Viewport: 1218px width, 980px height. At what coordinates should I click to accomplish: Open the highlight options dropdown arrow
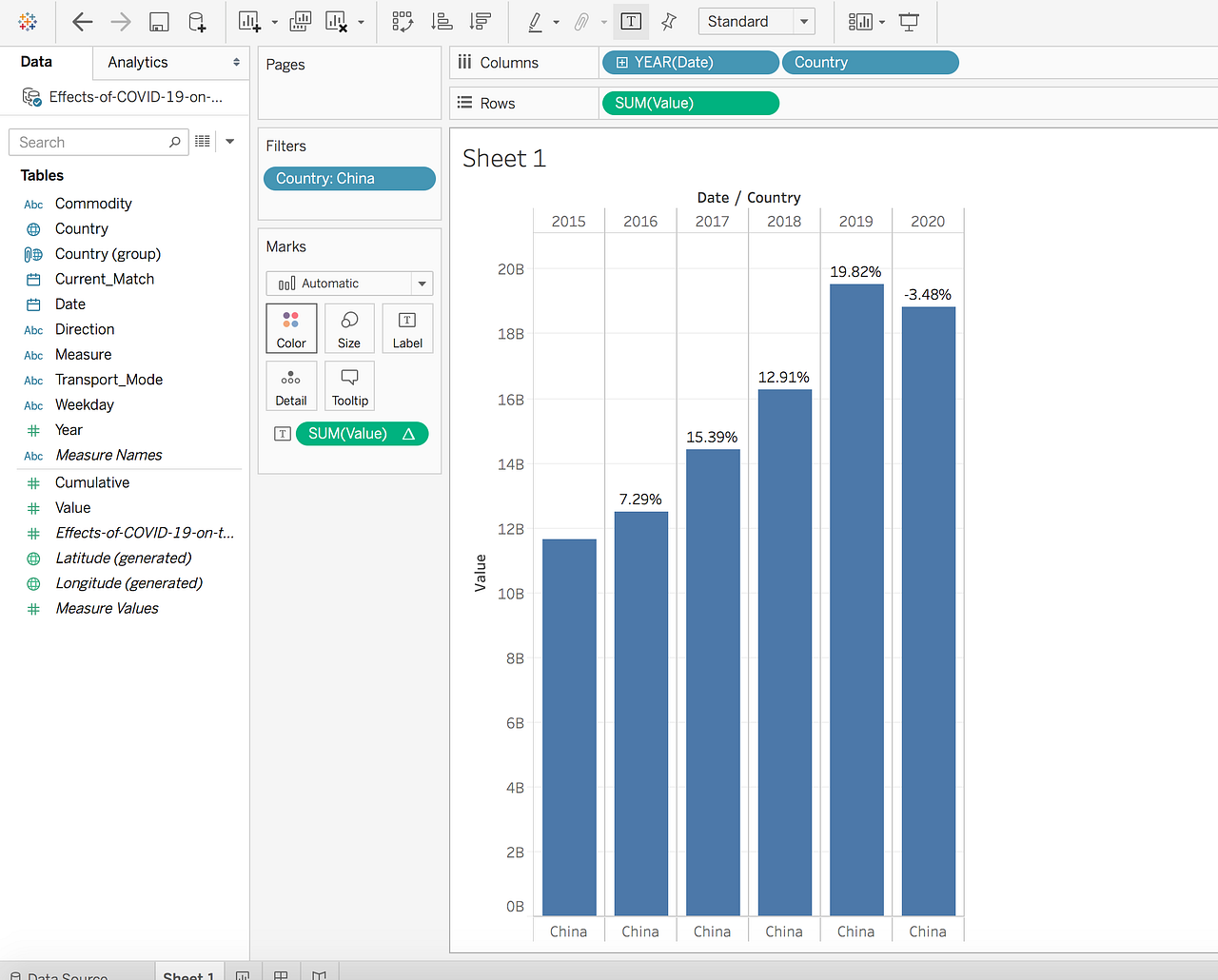pos(557,22)
